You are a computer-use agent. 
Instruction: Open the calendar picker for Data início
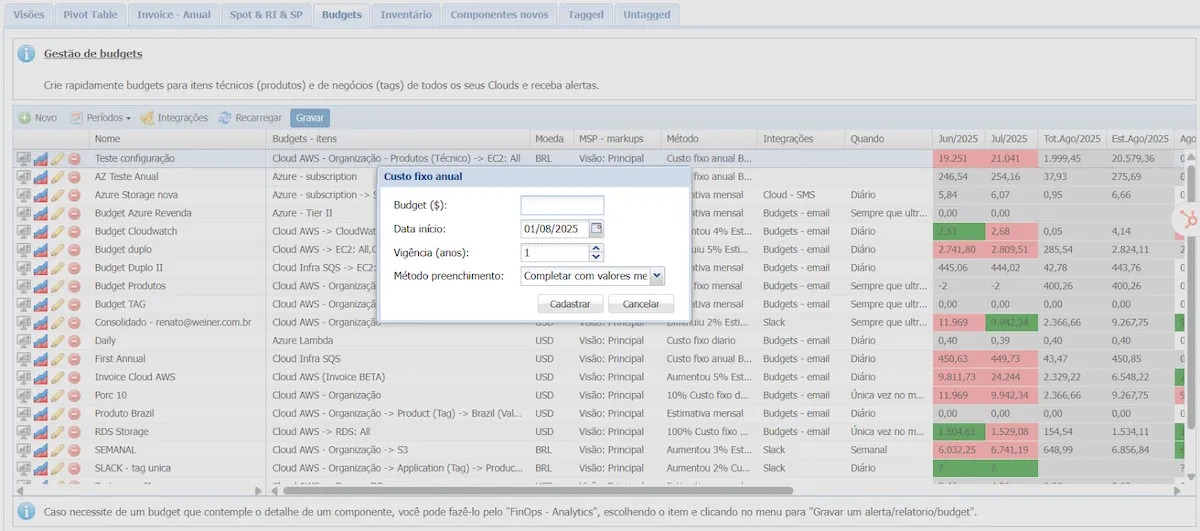[x=597, y=229]
